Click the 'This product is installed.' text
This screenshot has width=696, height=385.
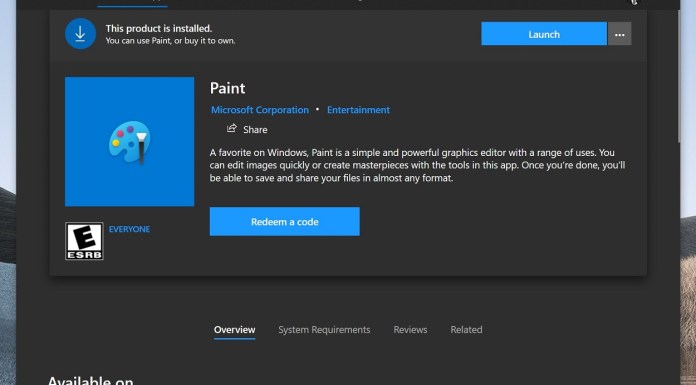(159, 28)
